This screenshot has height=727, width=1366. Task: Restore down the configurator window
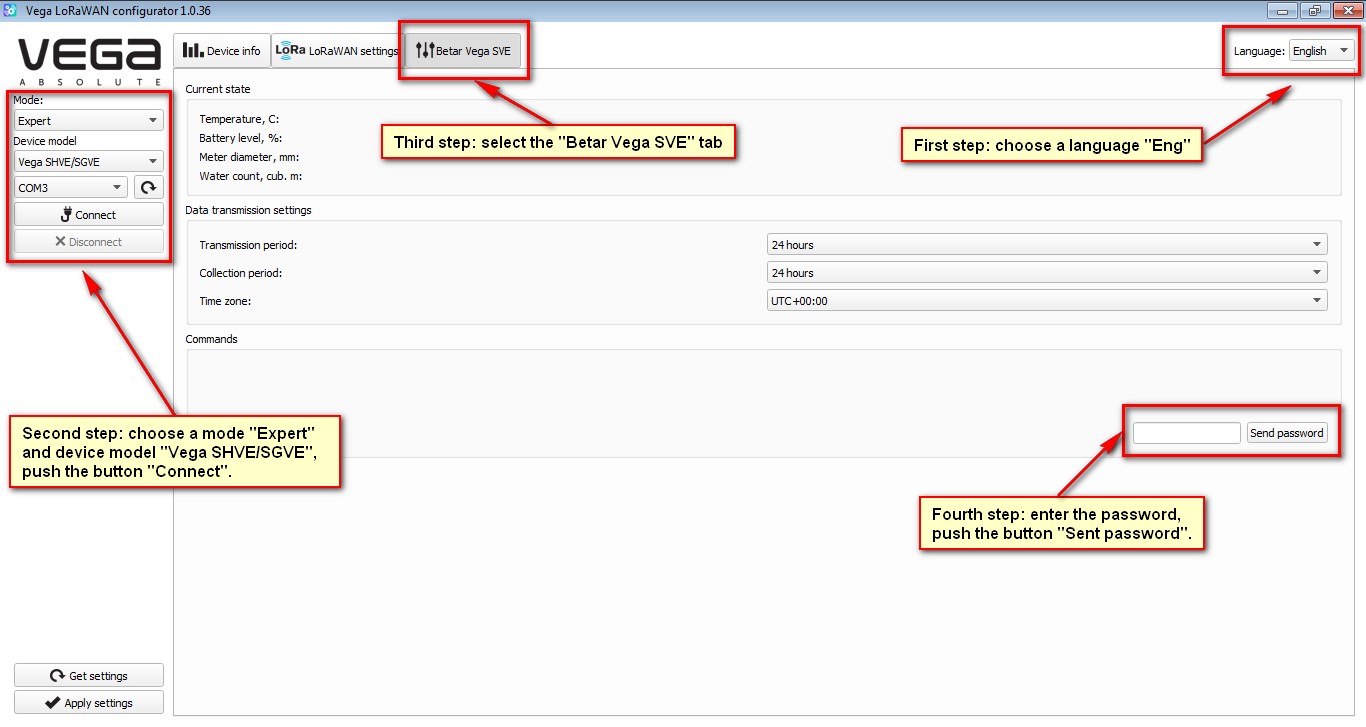pos(1314,10)
